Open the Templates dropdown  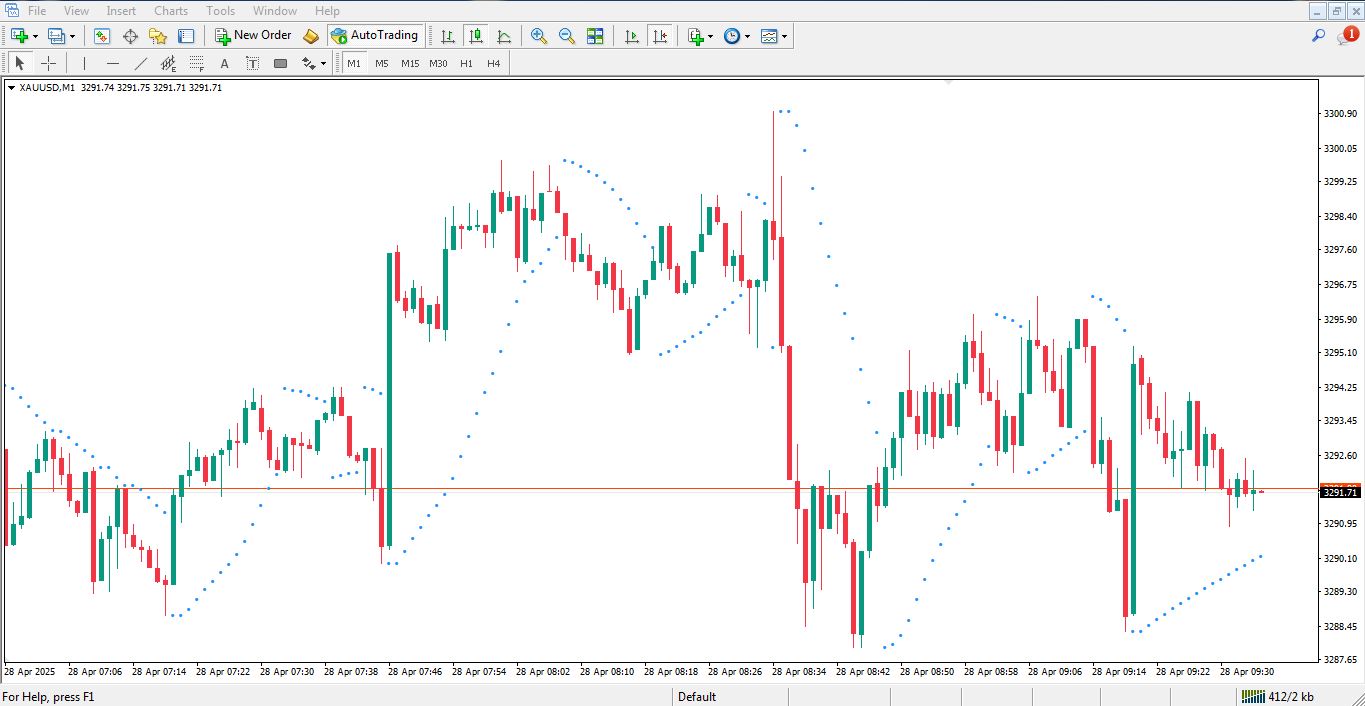[x=772, y=36]
